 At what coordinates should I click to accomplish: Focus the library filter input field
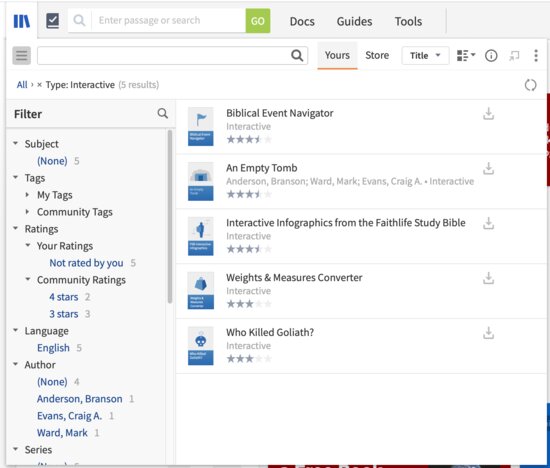click(172, 55)
